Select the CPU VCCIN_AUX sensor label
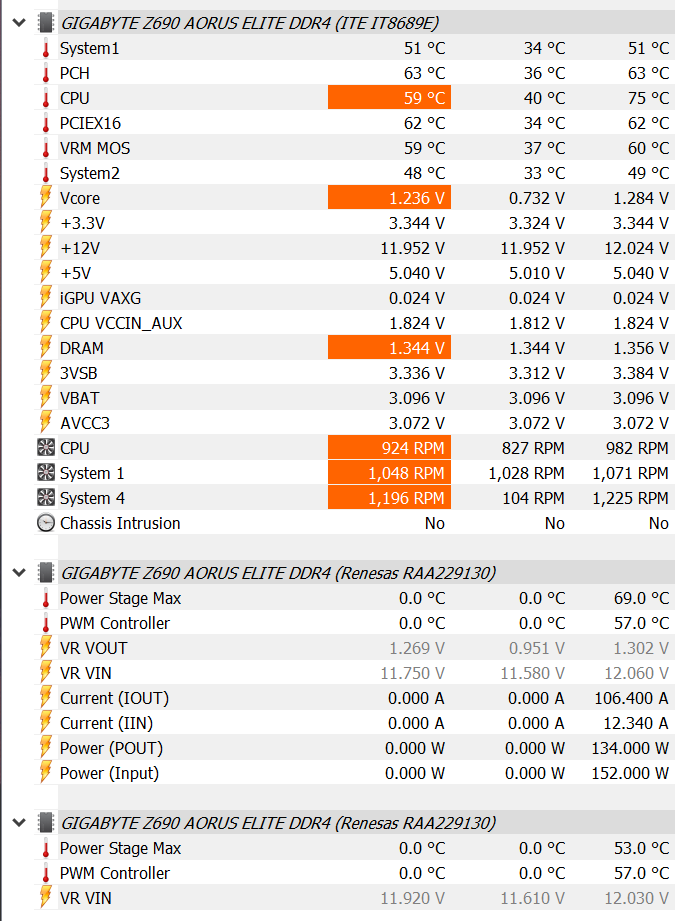Screen dimensions: 694x921 tap(121, 323)
